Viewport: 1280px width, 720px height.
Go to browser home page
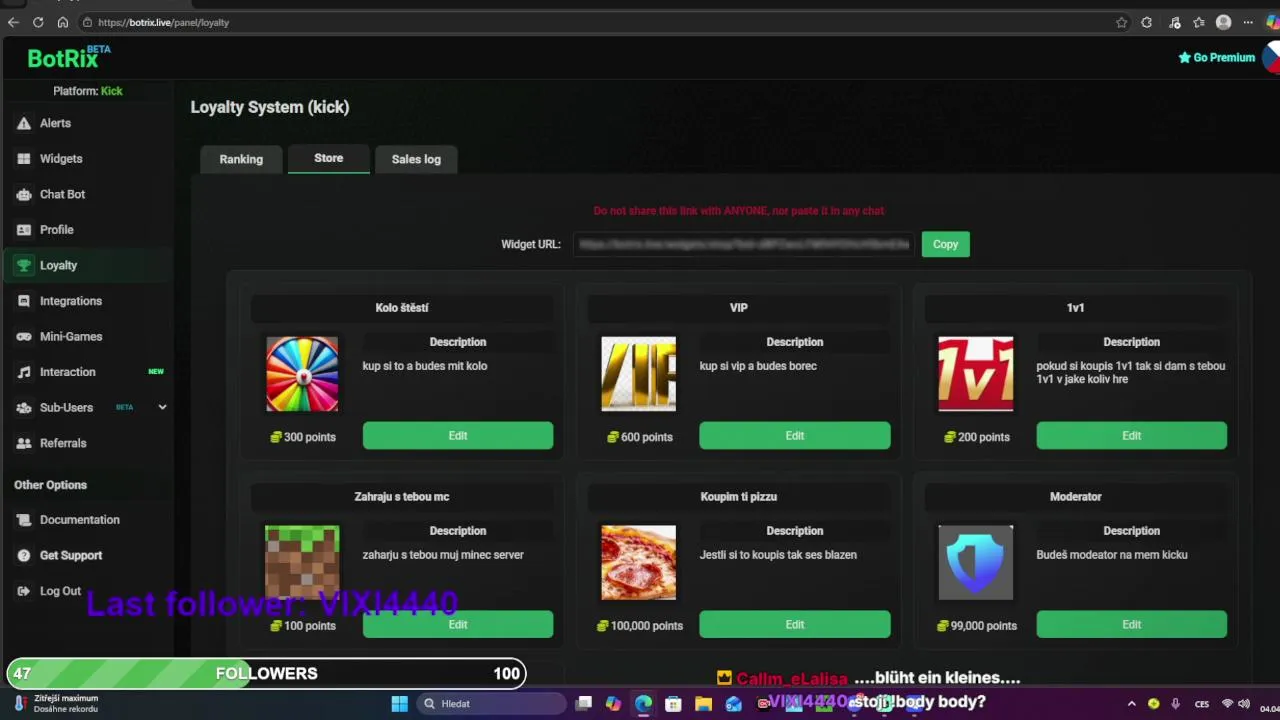(63, 22)
